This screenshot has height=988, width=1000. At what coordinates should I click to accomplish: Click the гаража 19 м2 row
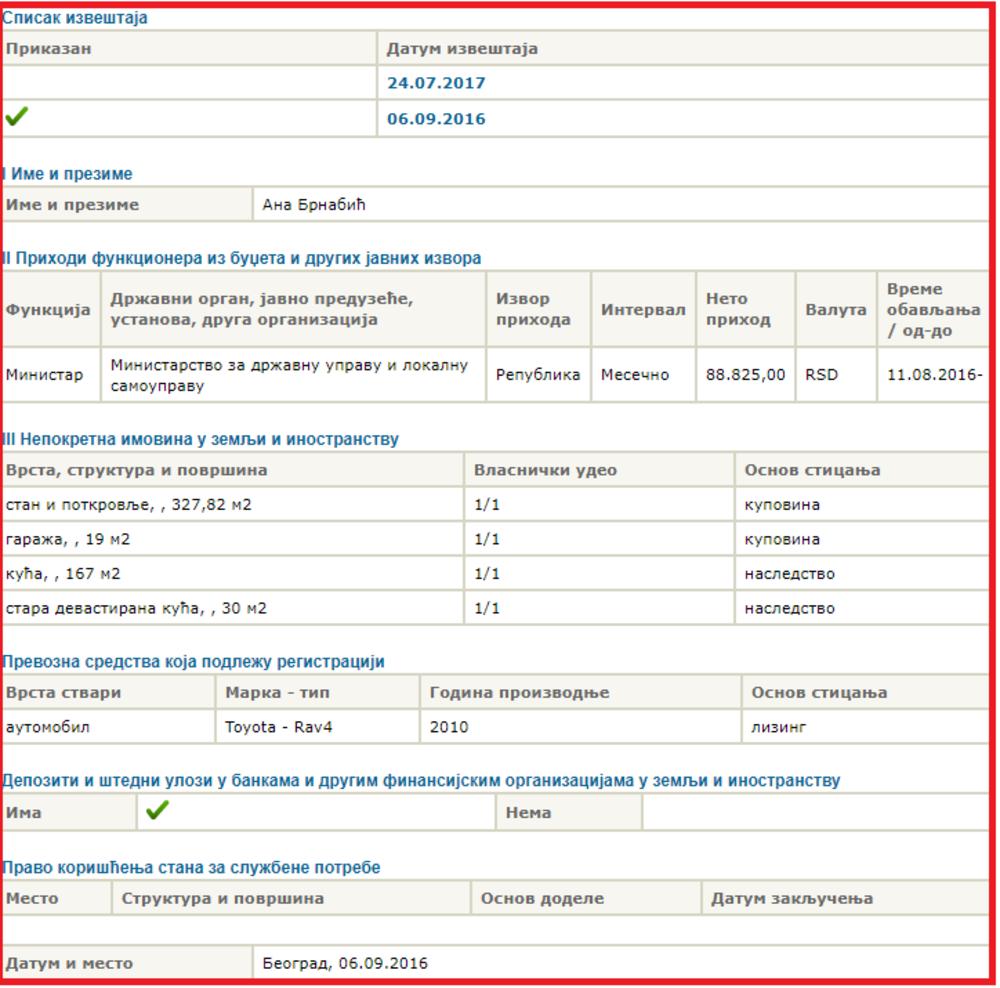(x=68, y=540)
